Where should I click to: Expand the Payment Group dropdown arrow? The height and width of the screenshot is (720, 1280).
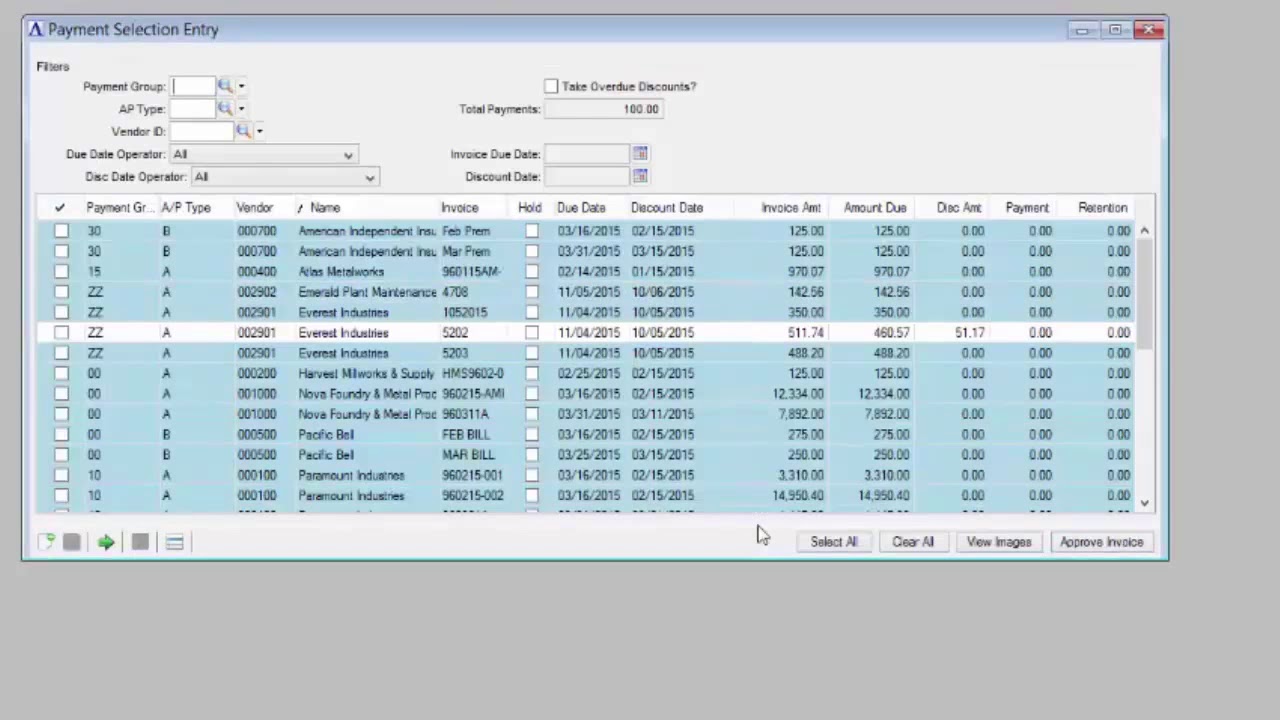(x=241, y=87)
